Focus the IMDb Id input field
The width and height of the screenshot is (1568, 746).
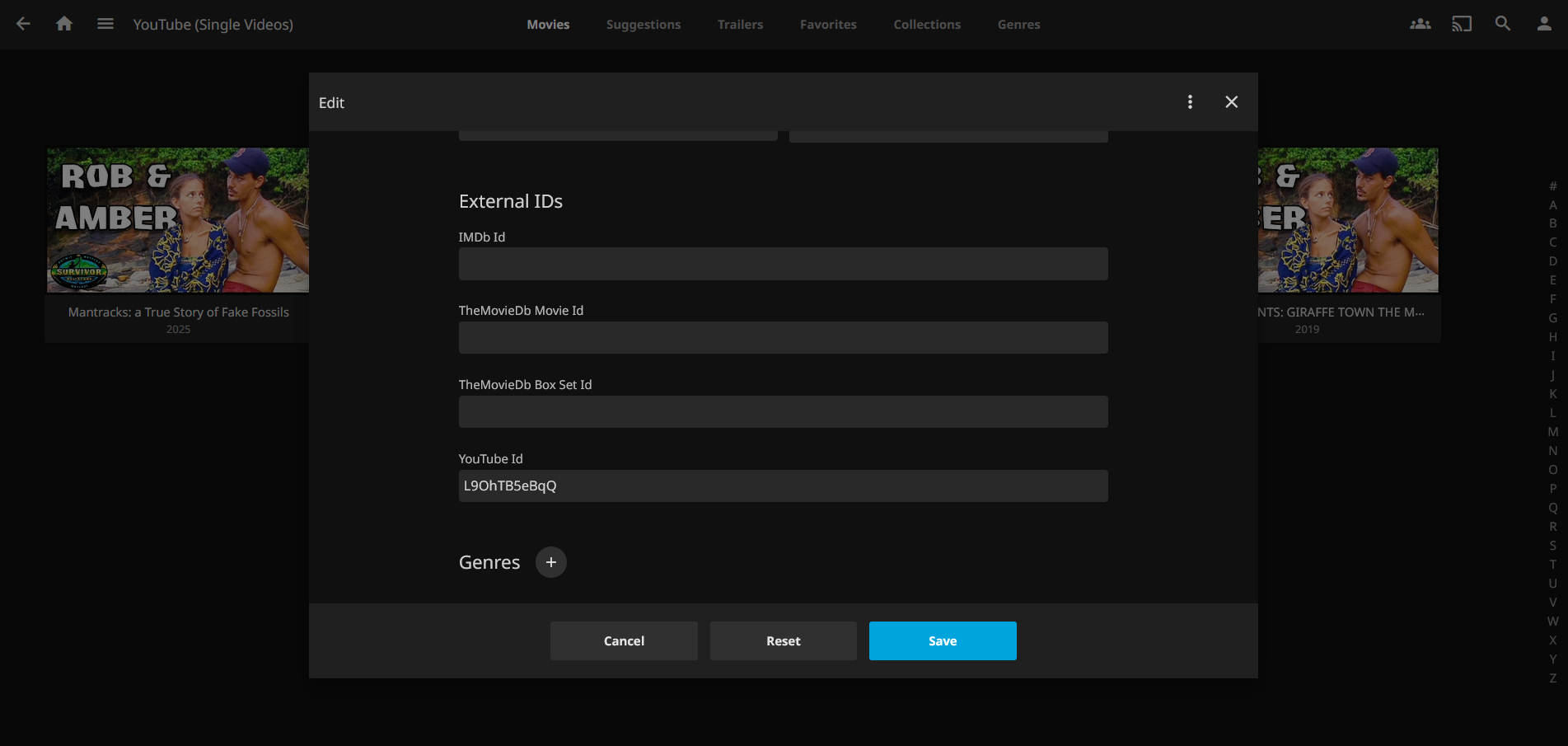pyautogui.click(x=783, y=264)
